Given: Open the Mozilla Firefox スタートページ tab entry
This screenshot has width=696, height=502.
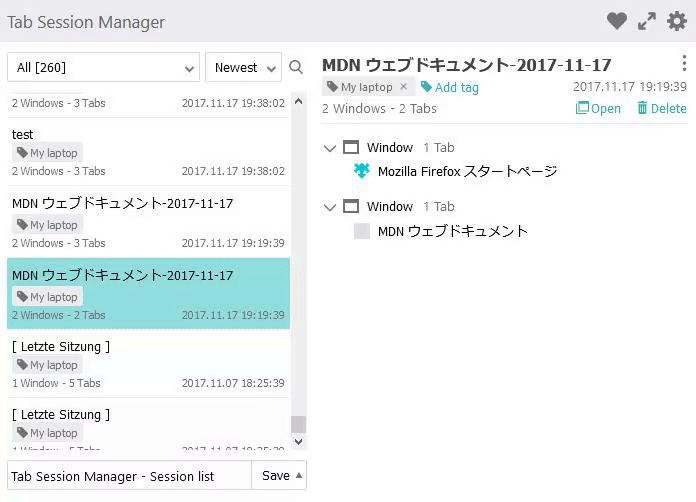Looking at the screenshot, I should [467, 171].
